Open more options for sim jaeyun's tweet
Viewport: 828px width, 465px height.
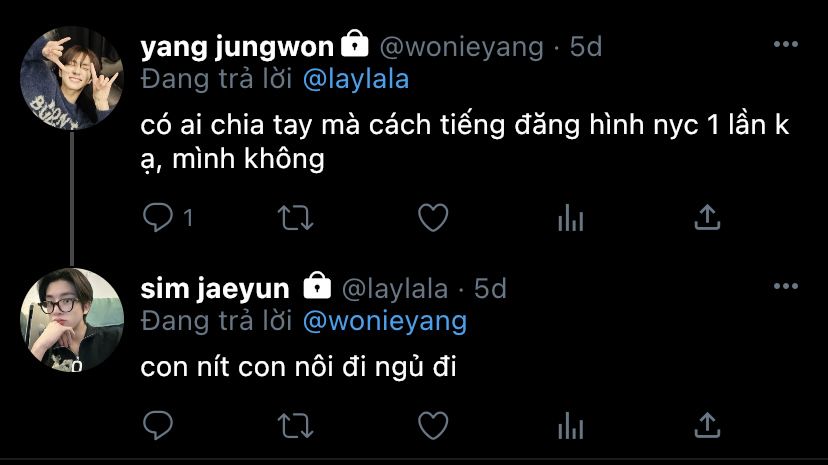click(786, 286)
